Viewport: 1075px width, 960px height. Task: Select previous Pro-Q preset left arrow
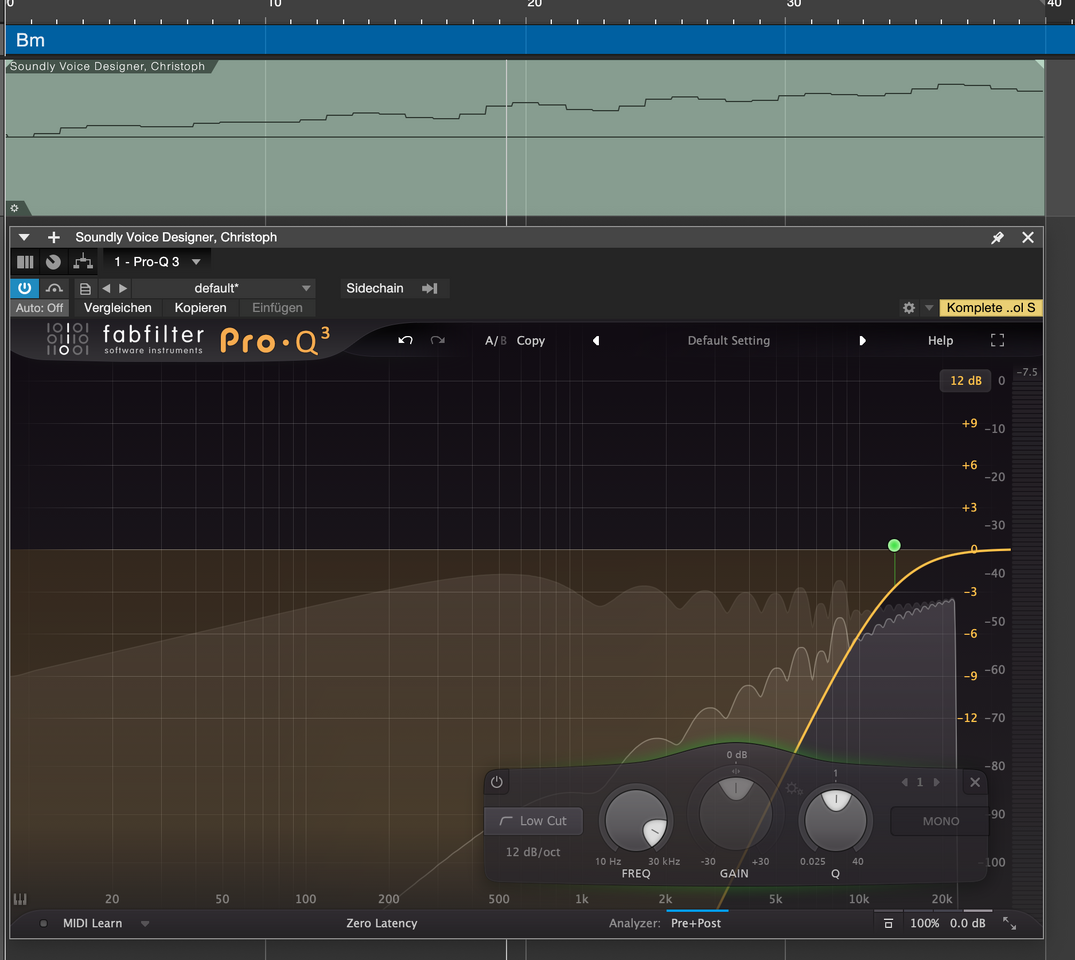(x=596, y=341)
